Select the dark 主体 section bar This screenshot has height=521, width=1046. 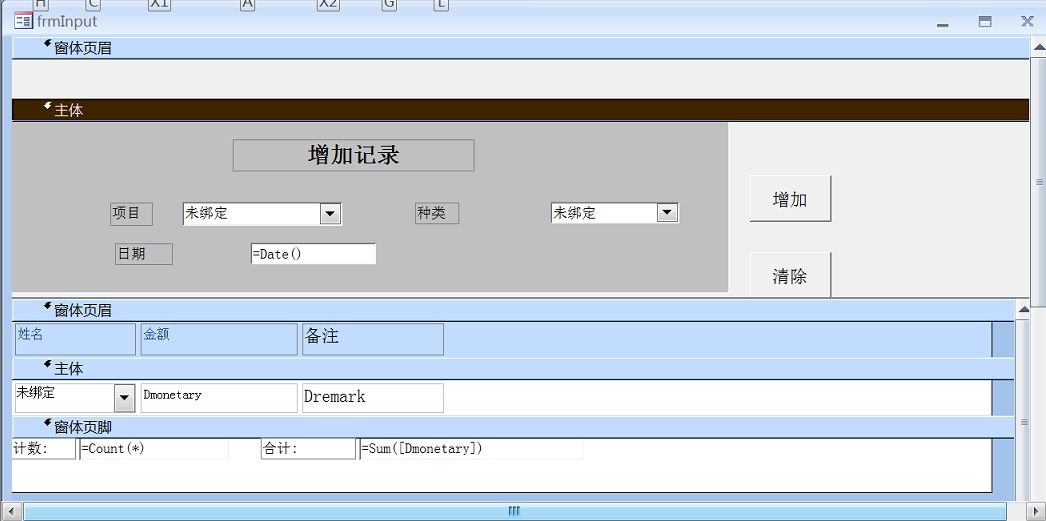[x=520, y=110]
